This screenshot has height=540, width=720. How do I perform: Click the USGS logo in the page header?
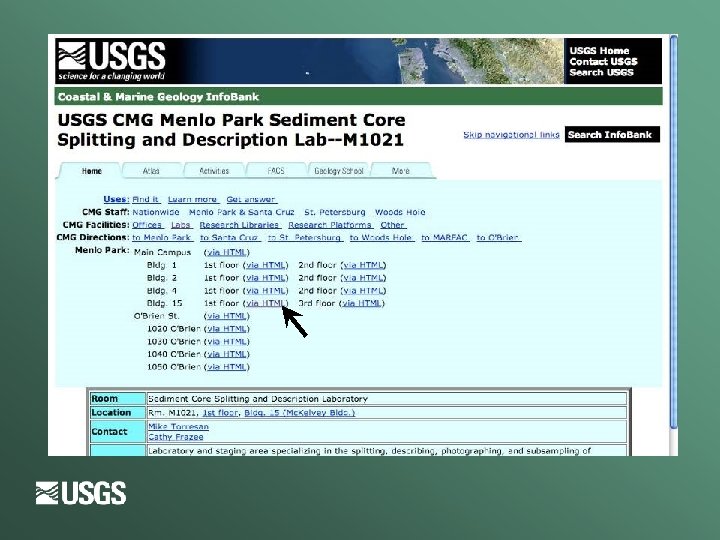click(111, 61)
